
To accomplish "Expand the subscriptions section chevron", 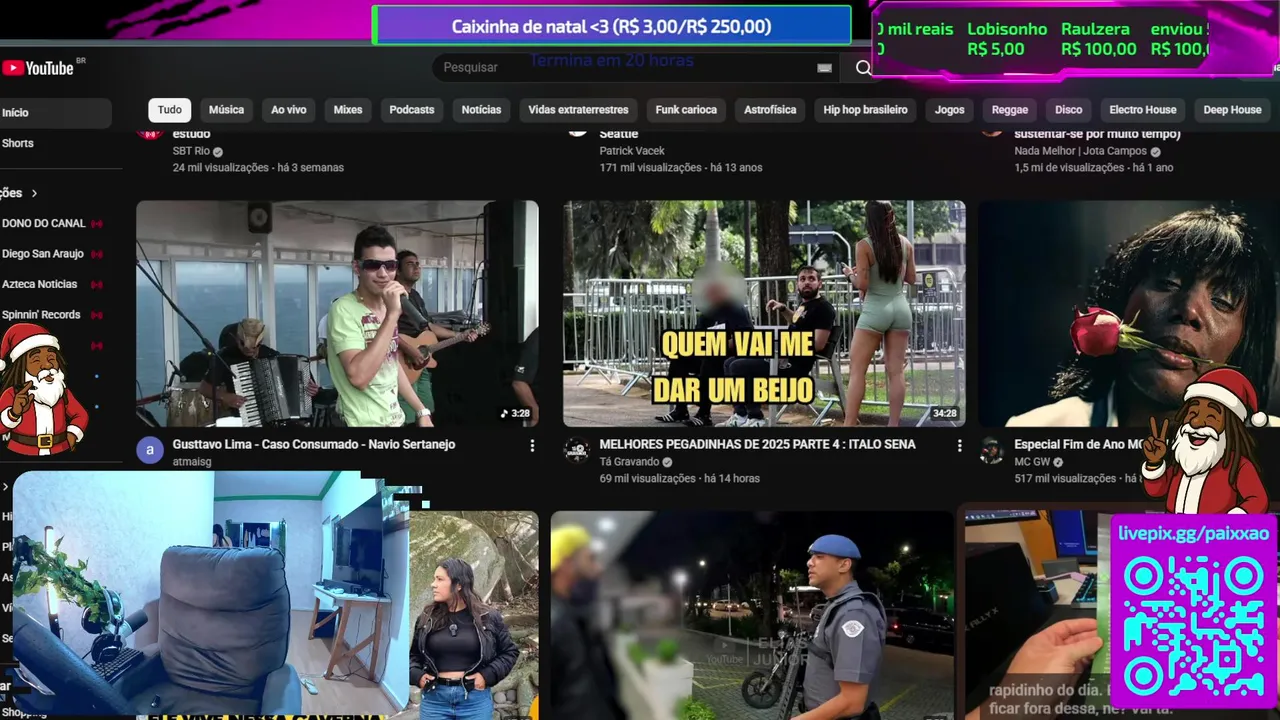I will click(34, 193).
